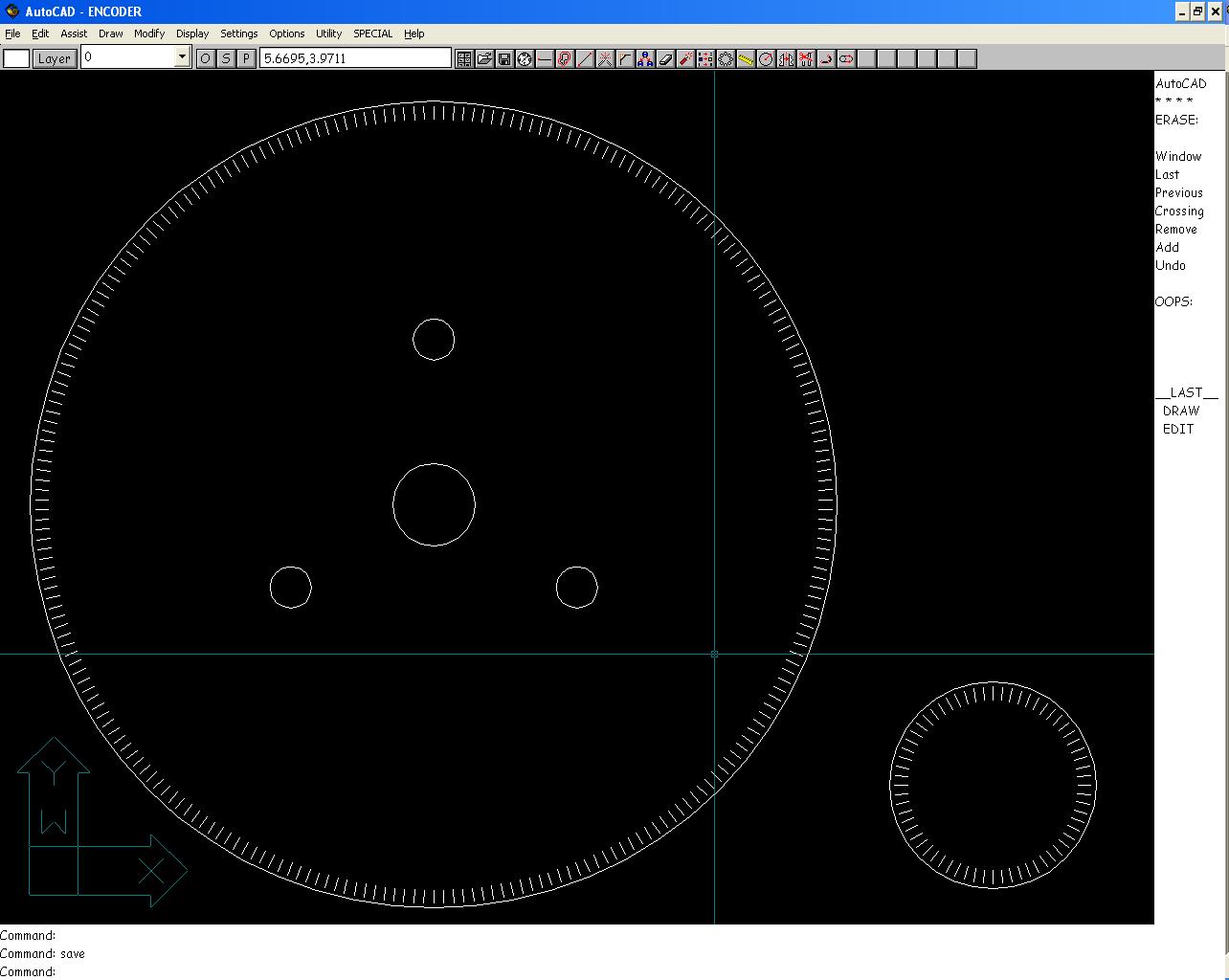Screen dimensions: 1229x980
Task: Click the ERASE: side menu heading
Action: [1176, 120]
